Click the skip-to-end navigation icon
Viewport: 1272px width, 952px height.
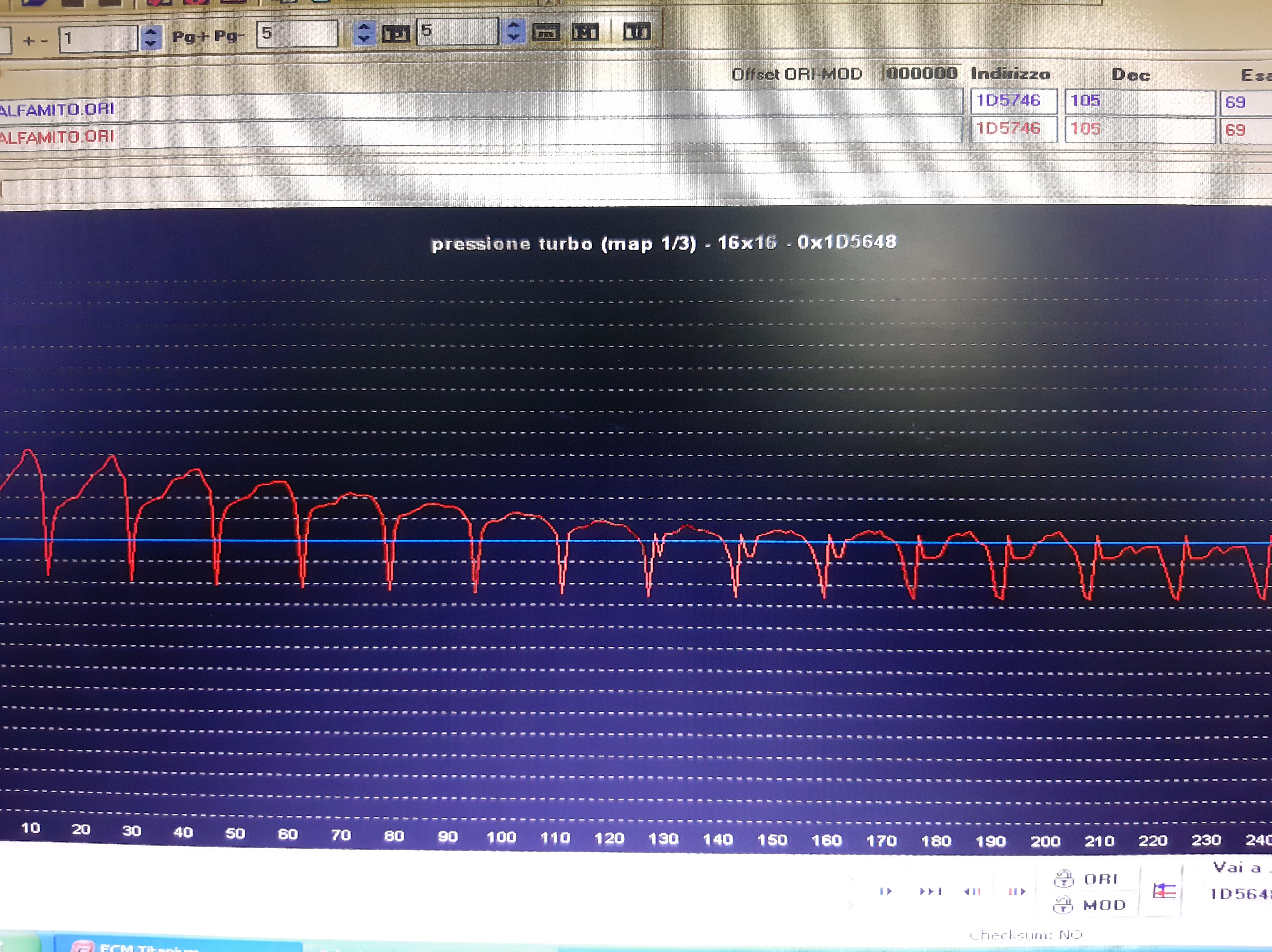(x=930, y=892)
